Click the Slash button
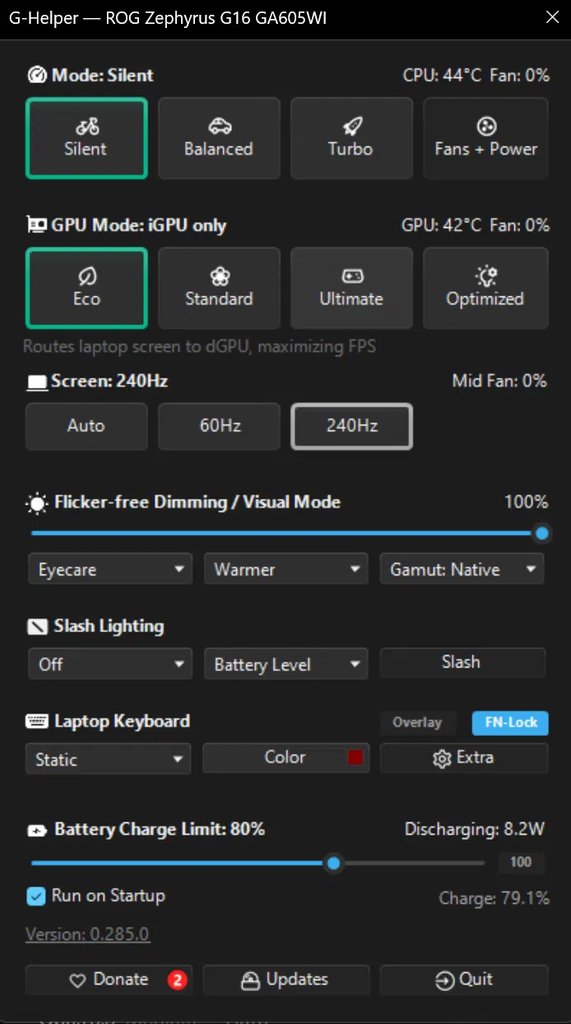This screenshot has width=571, height=1024. coord(462,662)
